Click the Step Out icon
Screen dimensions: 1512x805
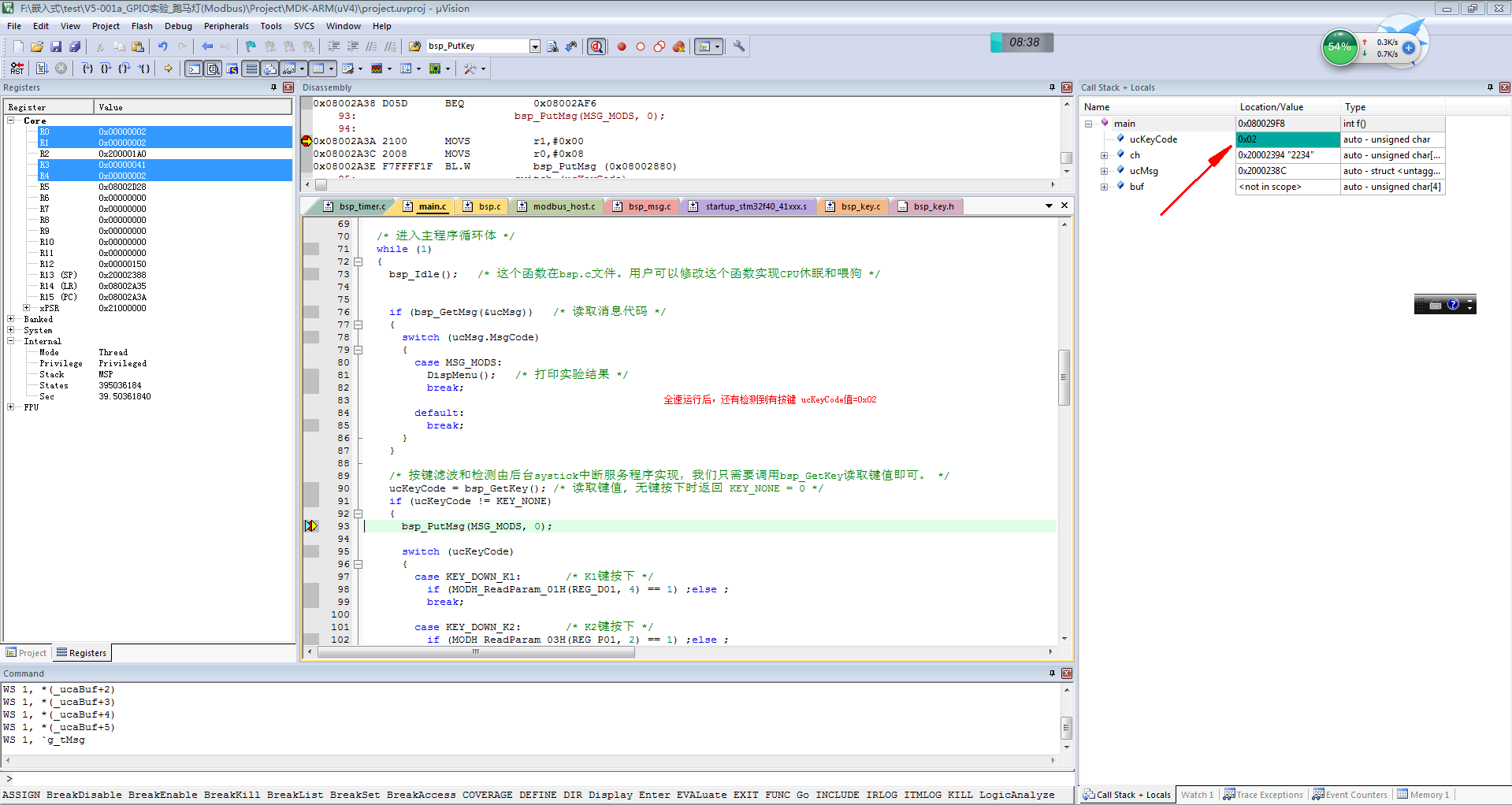[124, 69]
